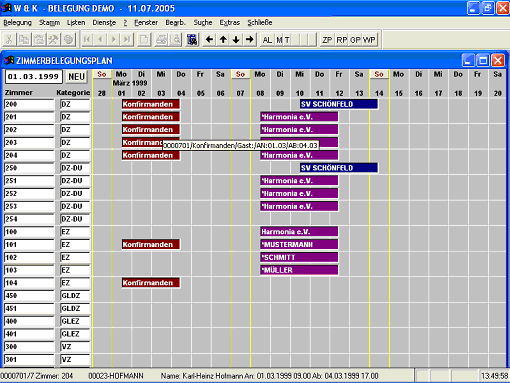Click the W & K application title icon
This screenshot has height=383, width=510.
[6, 8]
